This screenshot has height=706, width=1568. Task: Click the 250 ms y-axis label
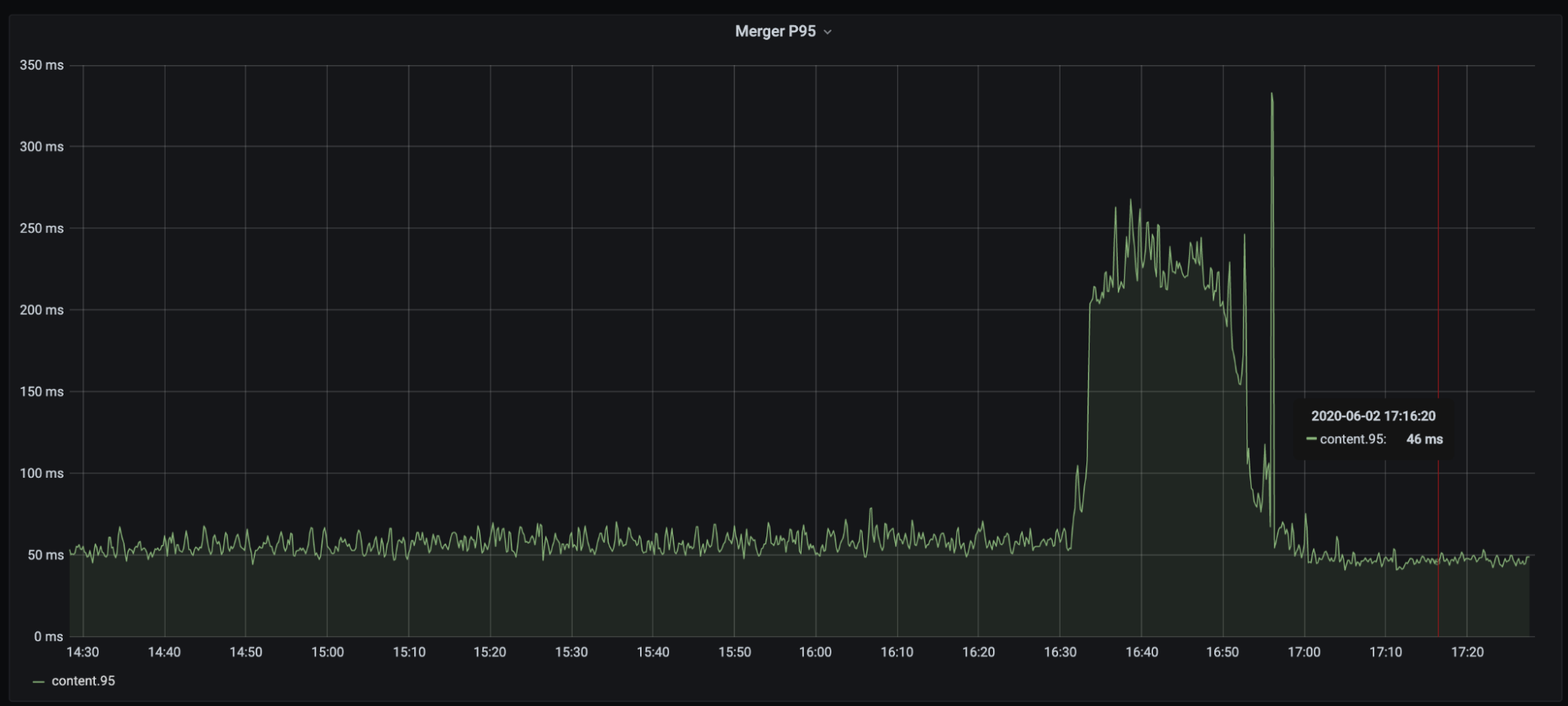(42, 228)
